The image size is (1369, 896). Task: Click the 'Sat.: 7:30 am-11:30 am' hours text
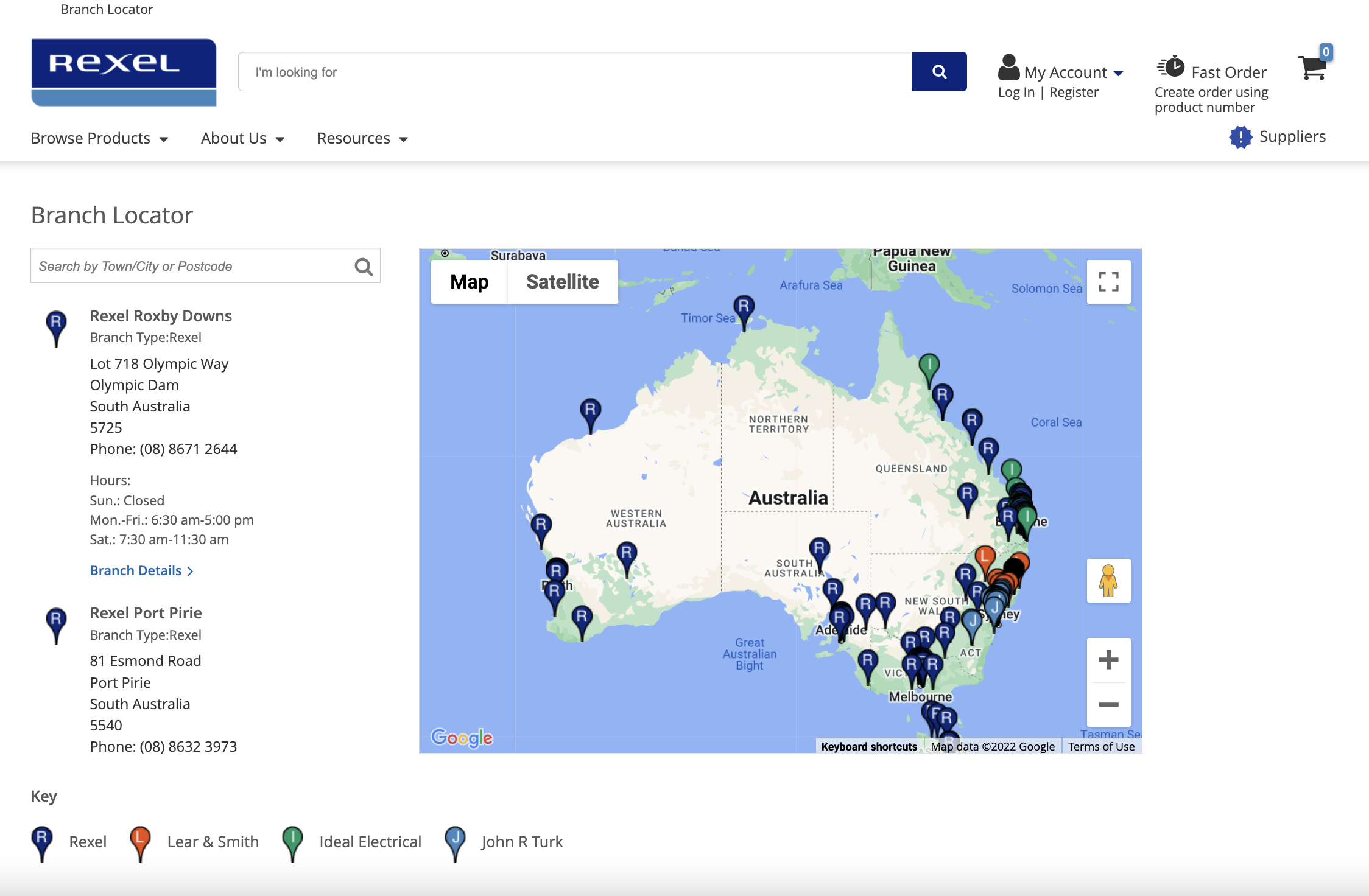(x=159, y=540)
